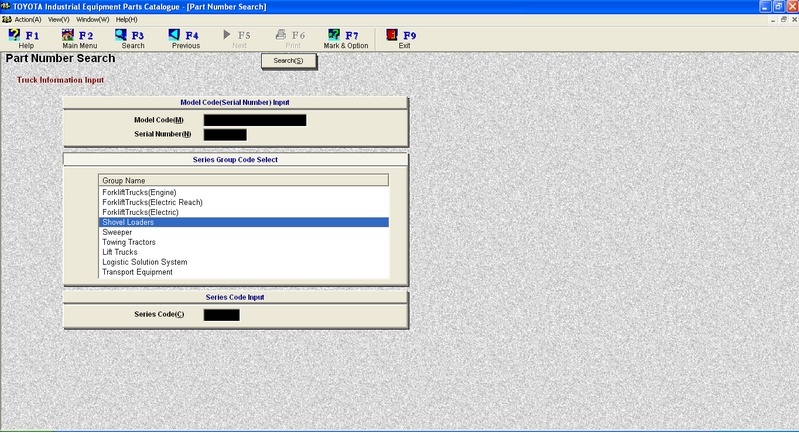
Task: Open the Action(A) menu
Action: click(28, 19)
